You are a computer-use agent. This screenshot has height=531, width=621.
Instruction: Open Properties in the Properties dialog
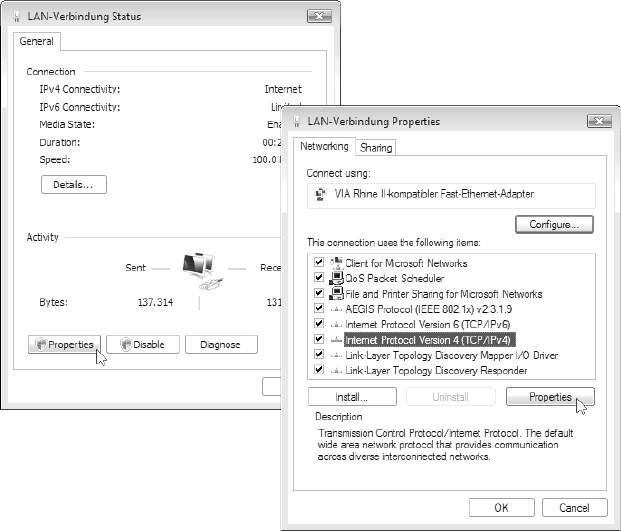[550, 397]
